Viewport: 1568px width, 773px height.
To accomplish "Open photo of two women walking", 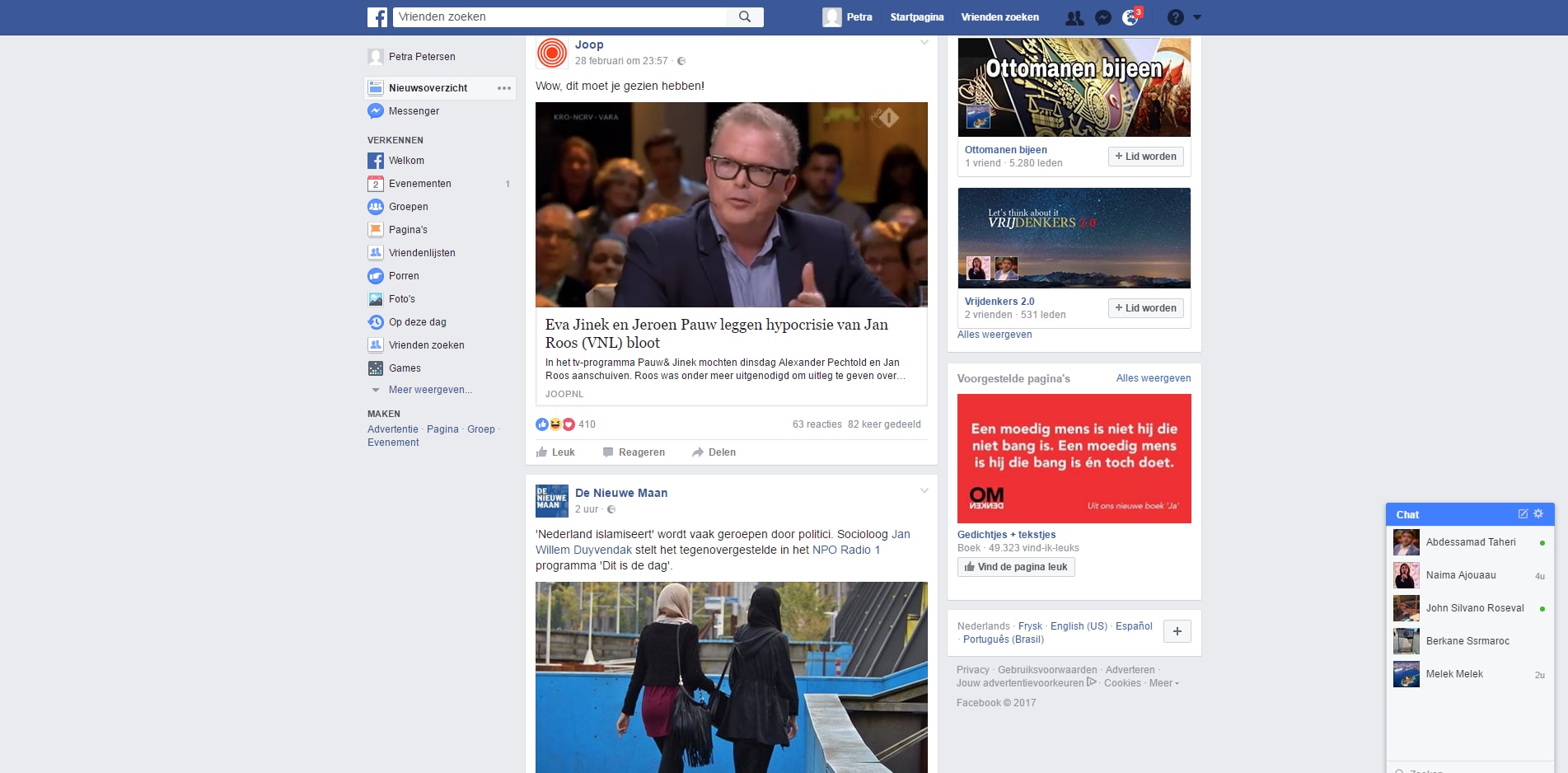I will (x=732, y=677).
